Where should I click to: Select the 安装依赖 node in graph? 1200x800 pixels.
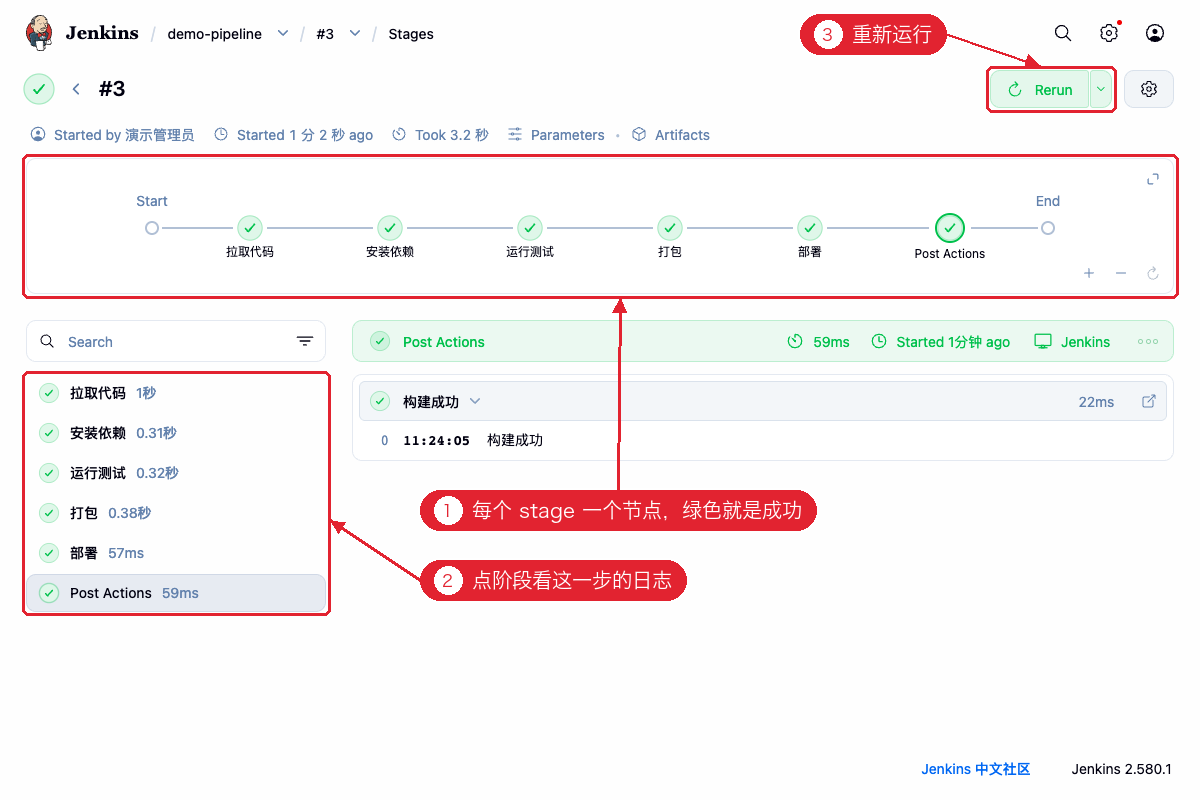pos(390,228)
